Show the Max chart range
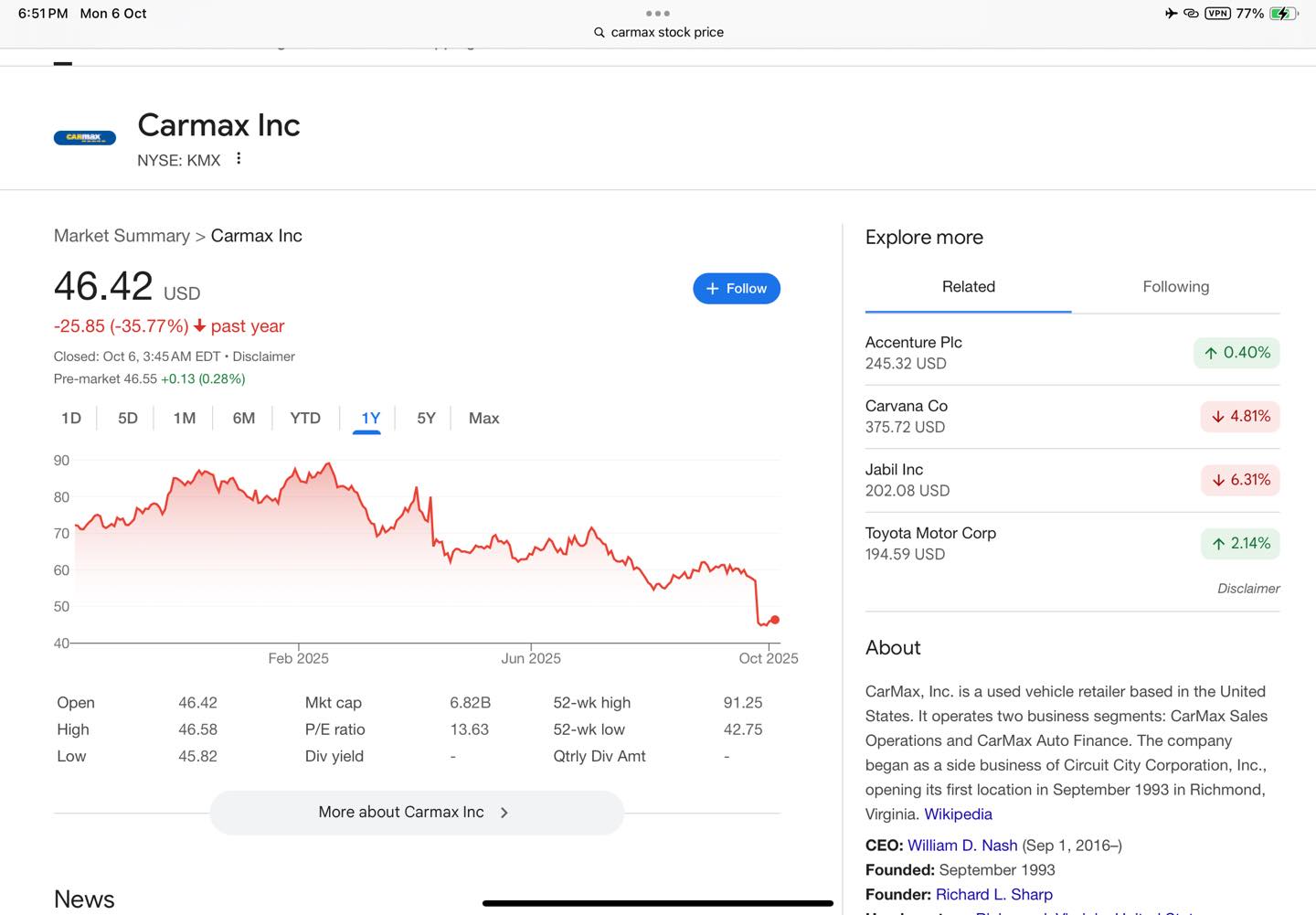Image resolution: width=1316 pixels, height=915 pixels. (483, 419)
